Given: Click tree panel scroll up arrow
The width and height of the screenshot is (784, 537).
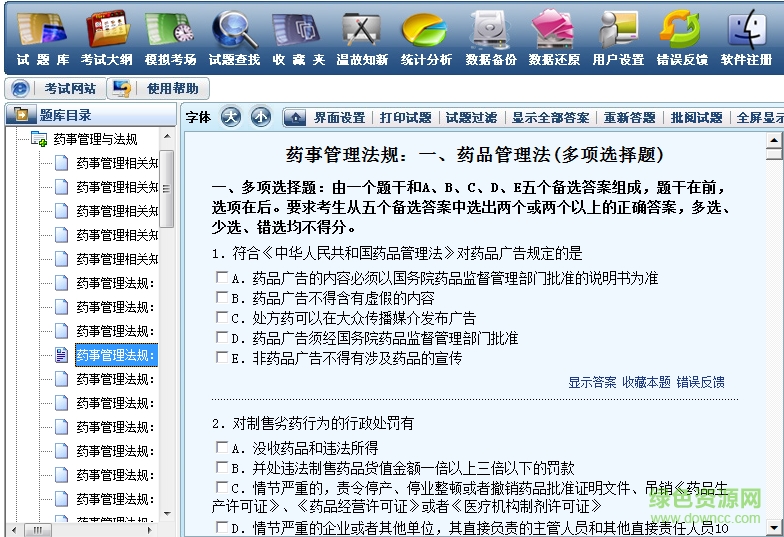Looking at the screenshot, I should point(167,136).
